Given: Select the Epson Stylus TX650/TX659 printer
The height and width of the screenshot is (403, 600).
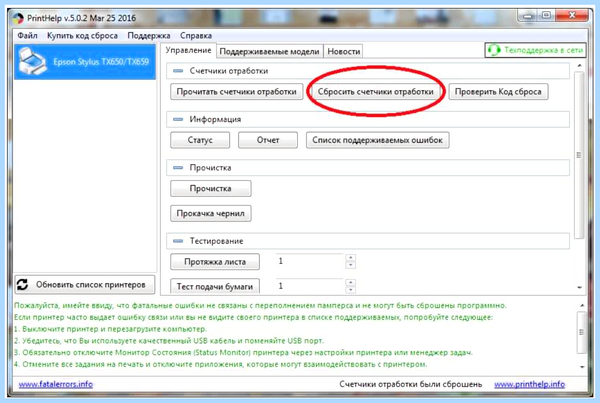Looking at the screenshot, I should click(85, 62).
